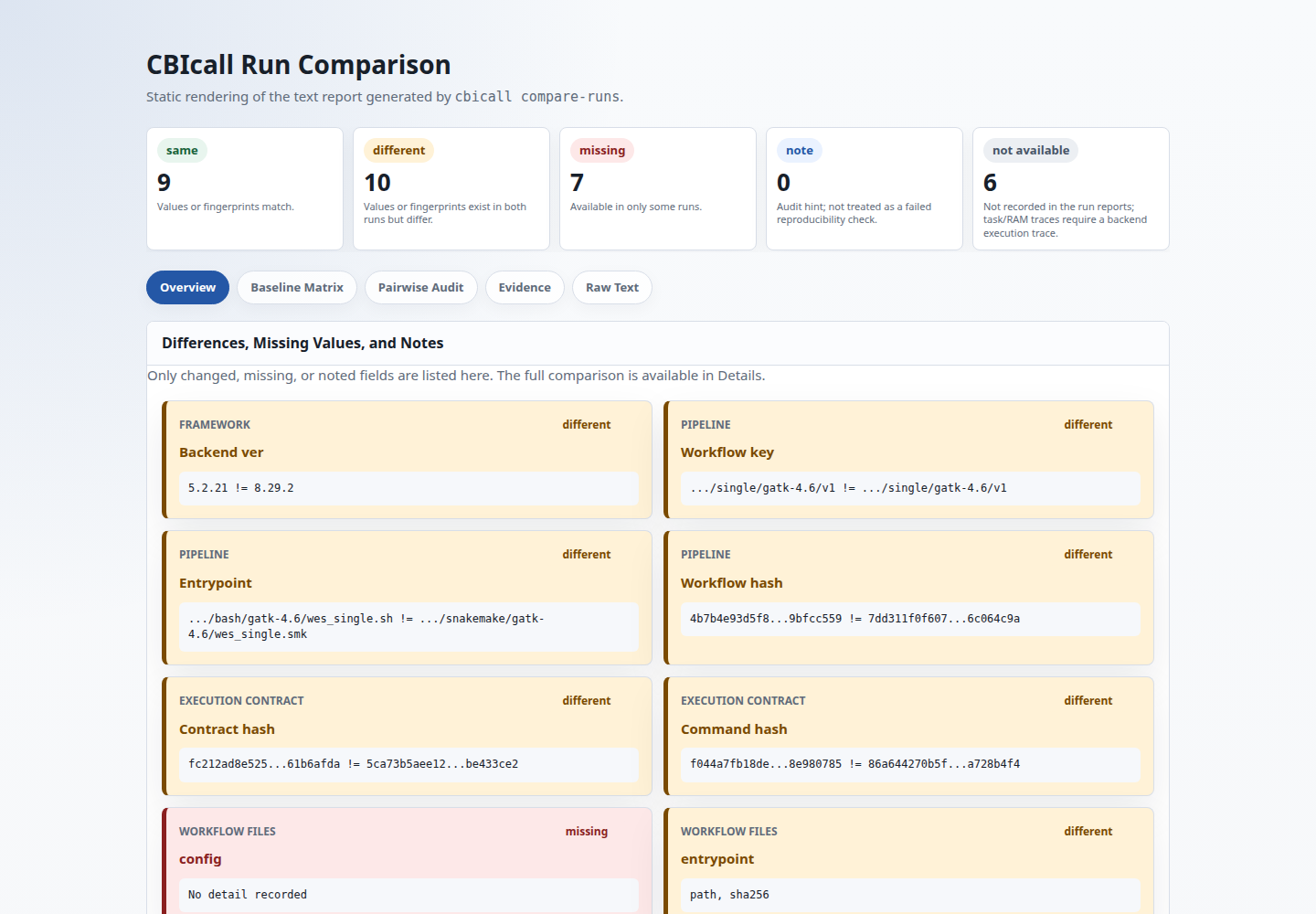
Task: Click the 'not available' summary badge
Action: tap(1031, 151)
